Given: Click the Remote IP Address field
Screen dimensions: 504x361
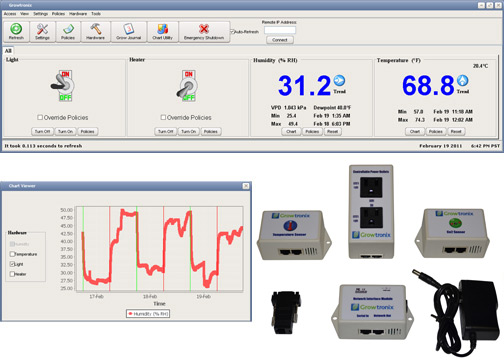Looking at the screenshot, I should pos(280,30).
